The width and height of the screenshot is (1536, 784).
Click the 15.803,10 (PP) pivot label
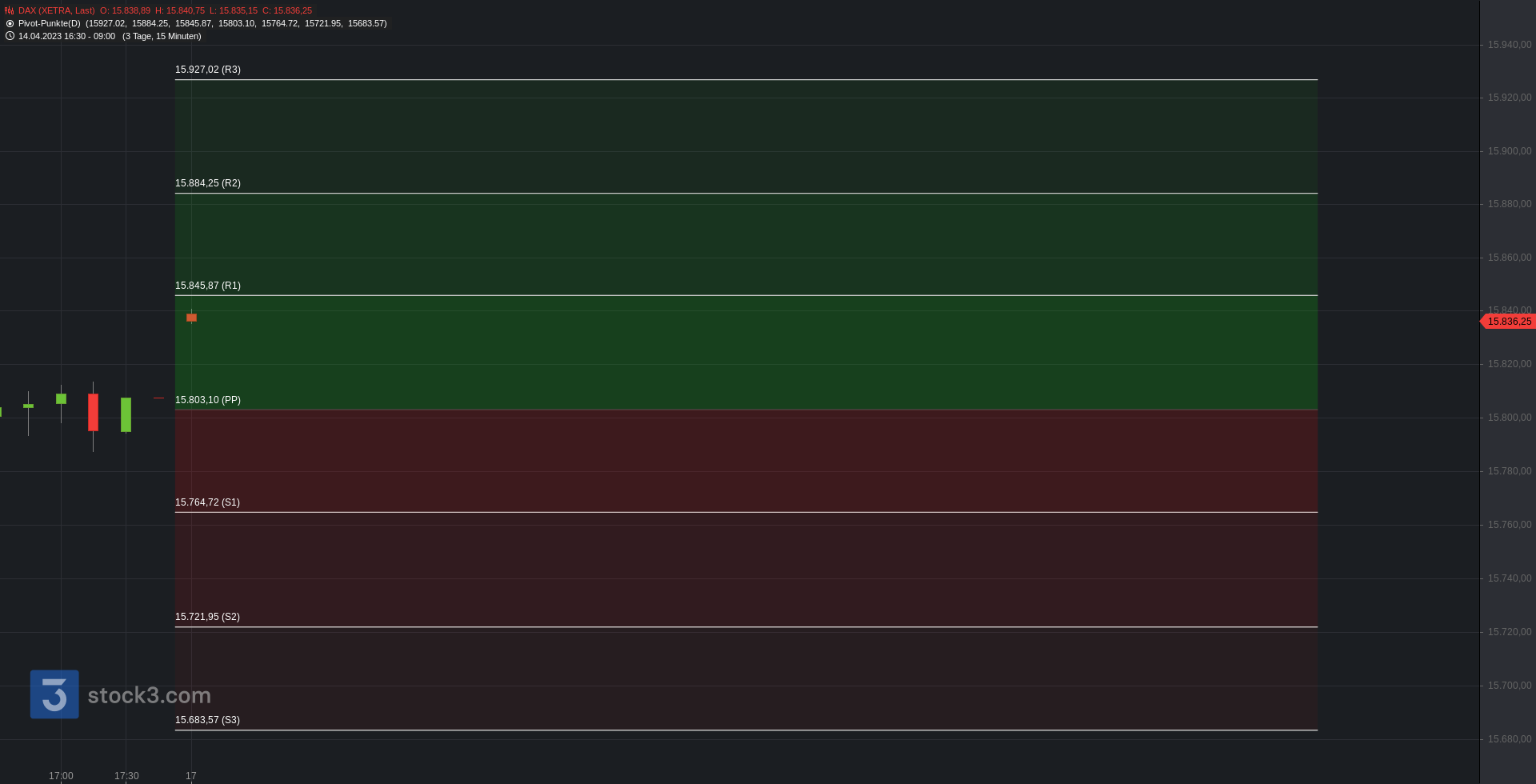coord(208,400)
